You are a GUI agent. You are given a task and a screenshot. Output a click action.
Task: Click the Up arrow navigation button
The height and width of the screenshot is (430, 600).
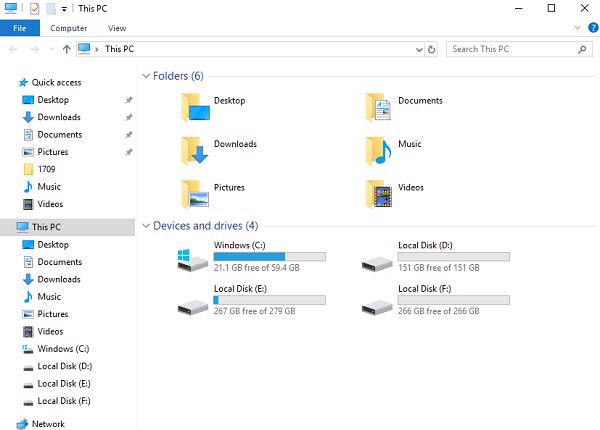[x=66, y=48]
